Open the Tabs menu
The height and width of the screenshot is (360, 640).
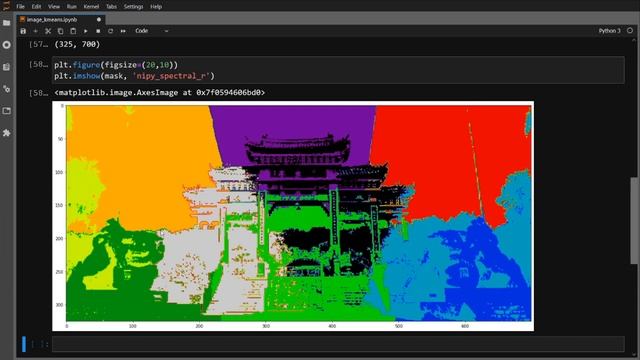[x=111, y=7]
